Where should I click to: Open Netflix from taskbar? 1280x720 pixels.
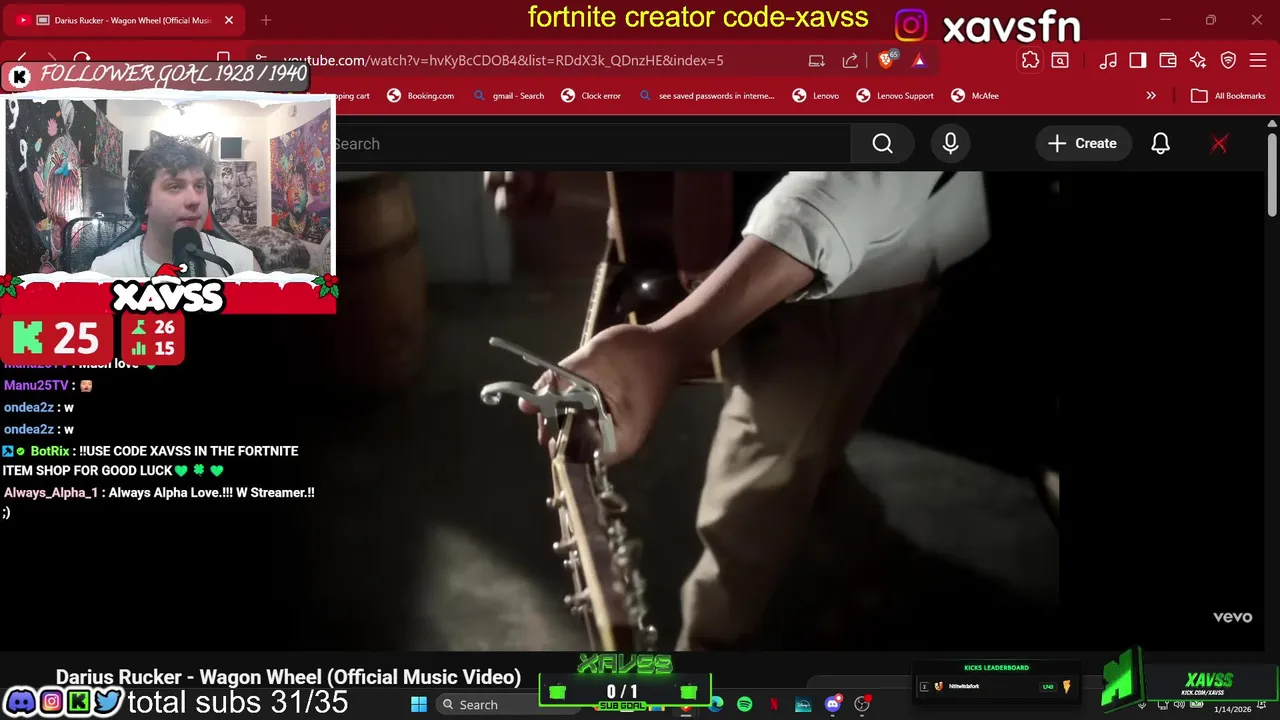tap(774, 704)
